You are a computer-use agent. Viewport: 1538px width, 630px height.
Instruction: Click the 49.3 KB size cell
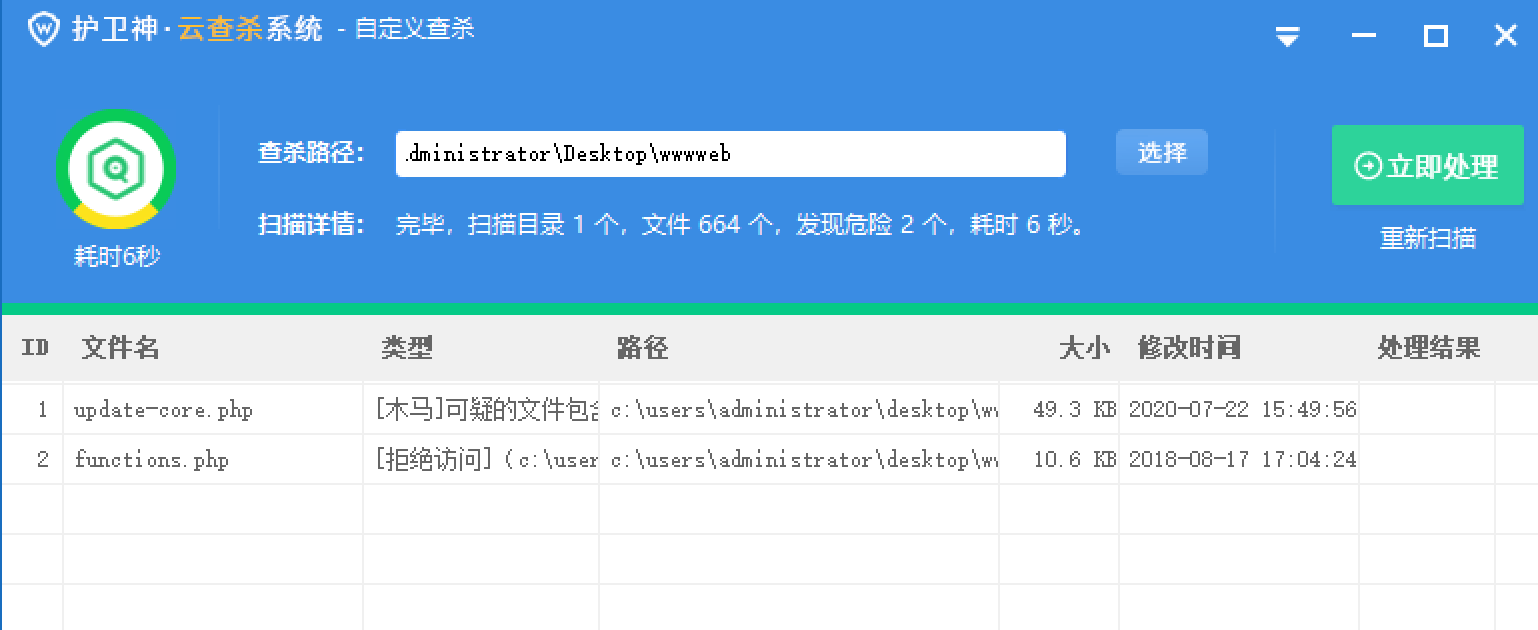[1059, 409]
